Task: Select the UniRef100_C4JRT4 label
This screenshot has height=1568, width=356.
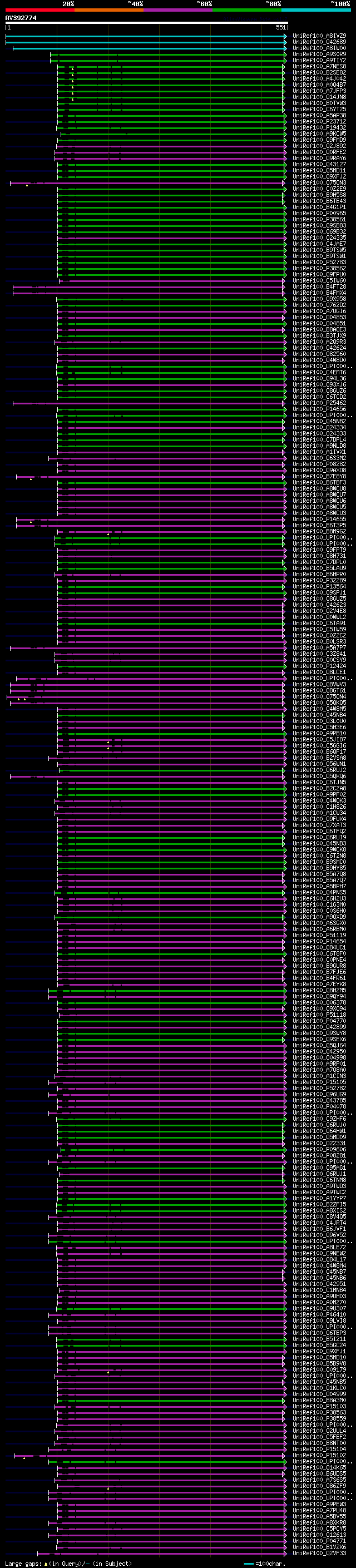Action: click(x=319, y=1223)
